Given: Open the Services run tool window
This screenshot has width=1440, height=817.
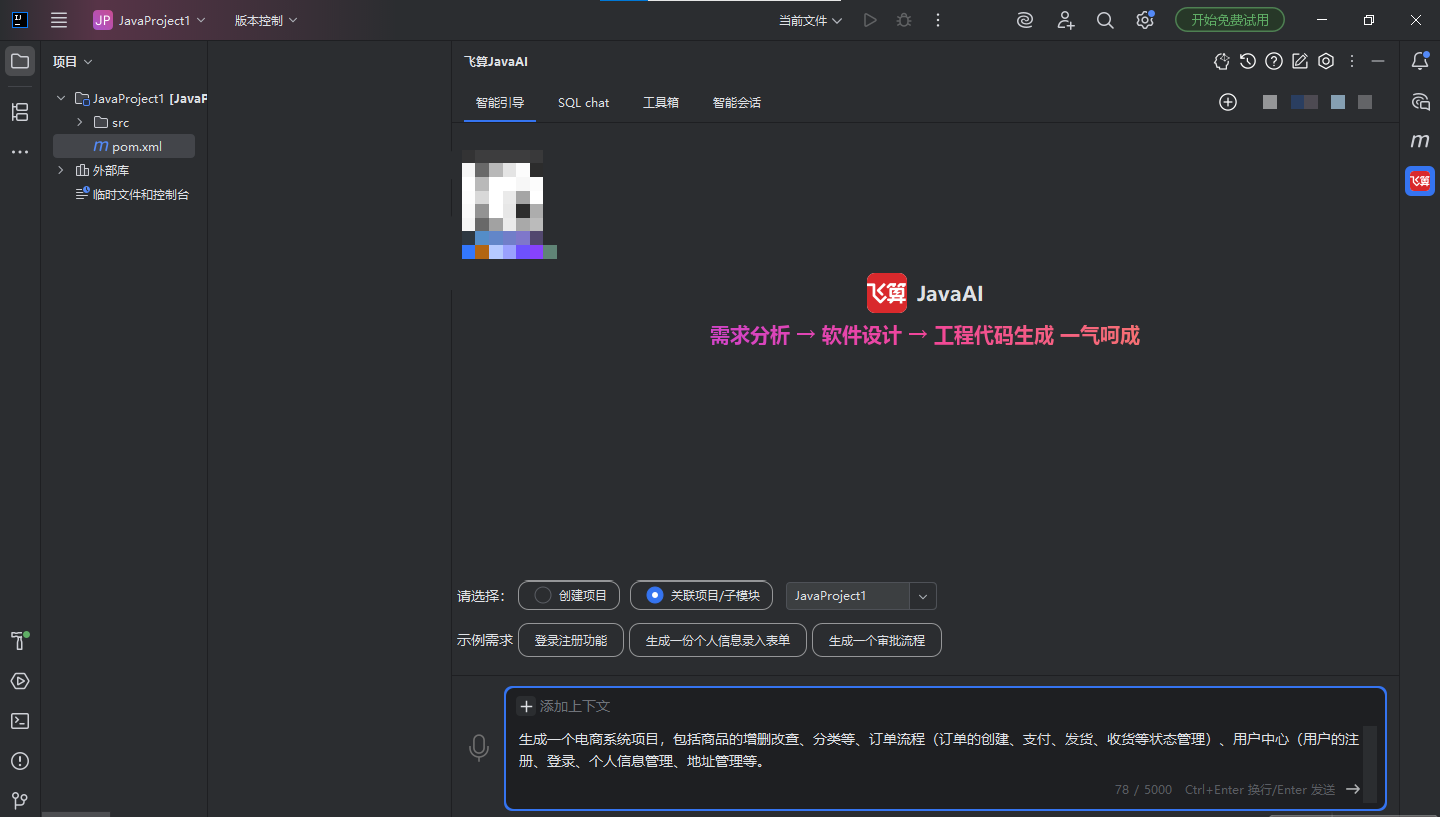Looking at the screenshot, I should tap(20, 681).
